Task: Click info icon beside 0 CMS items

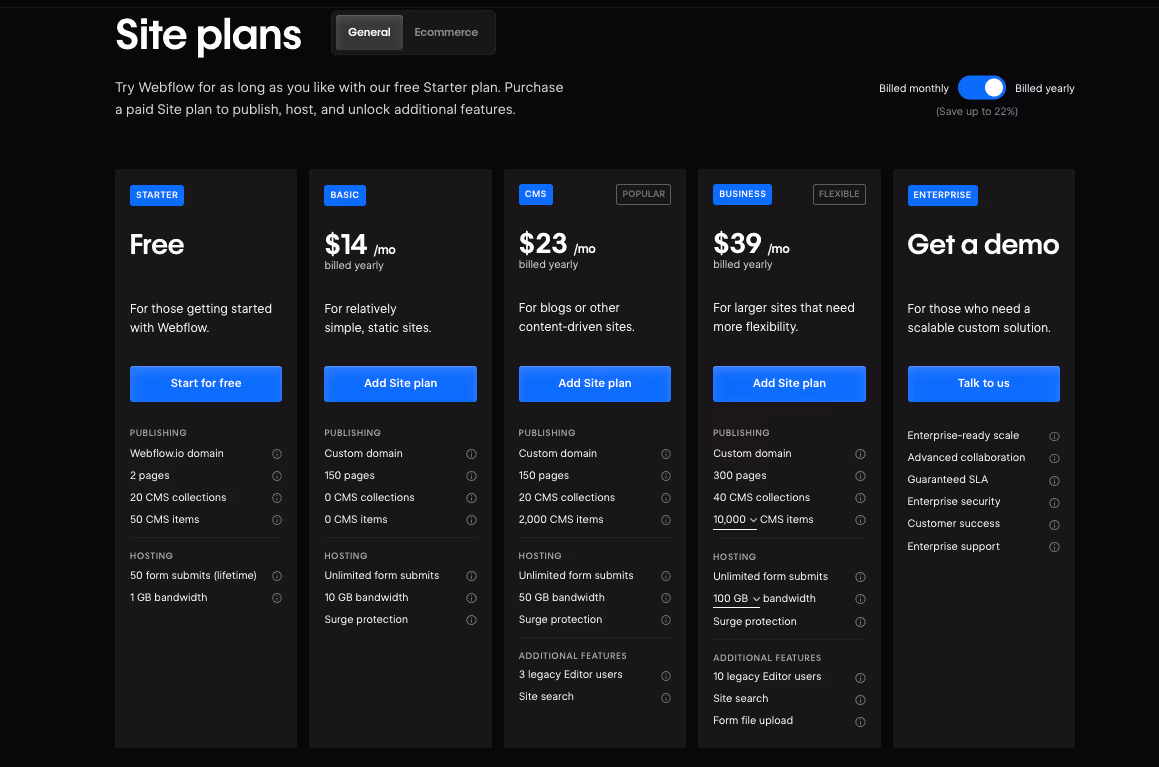Action: click(x=471, y=520)
